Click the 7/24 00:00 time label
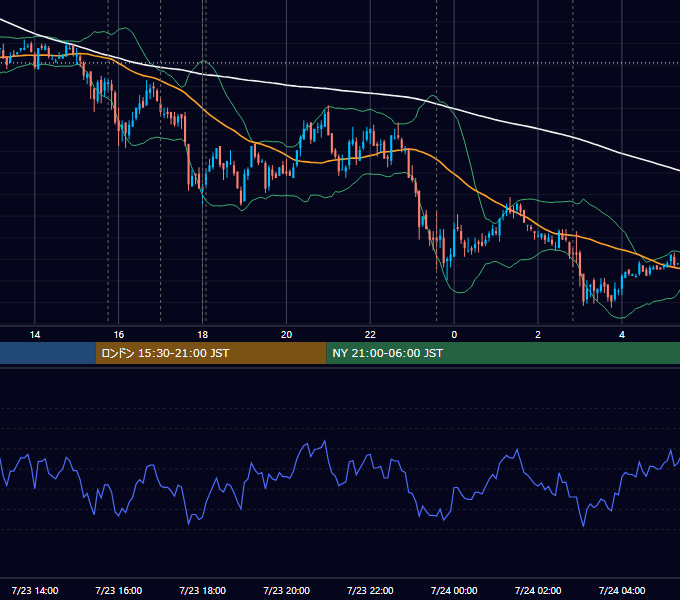The image size is (680, 600). pos(454,590)
